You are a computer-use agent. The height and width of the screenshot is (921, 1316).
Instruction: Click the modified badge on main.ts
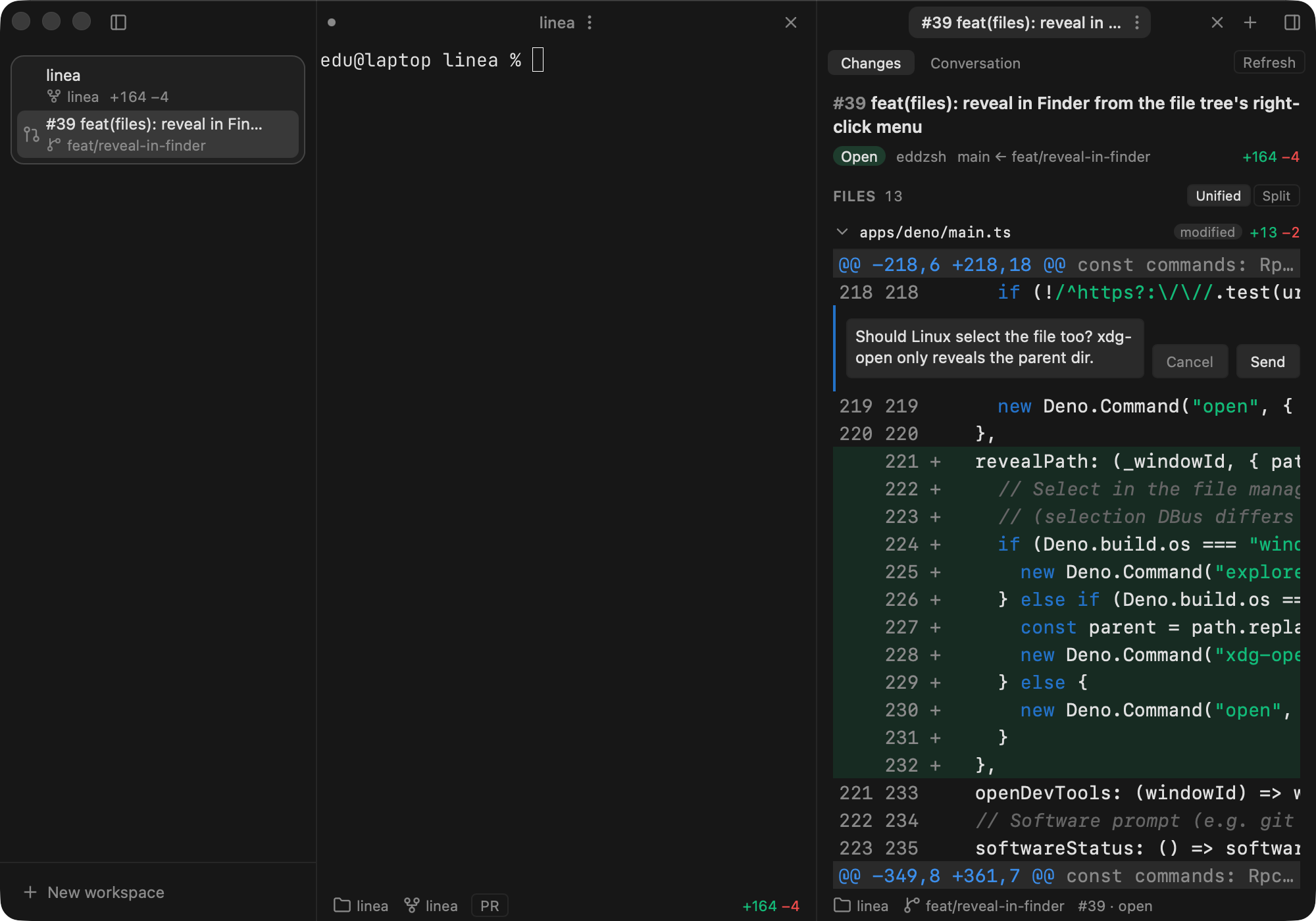[1207, 232]
